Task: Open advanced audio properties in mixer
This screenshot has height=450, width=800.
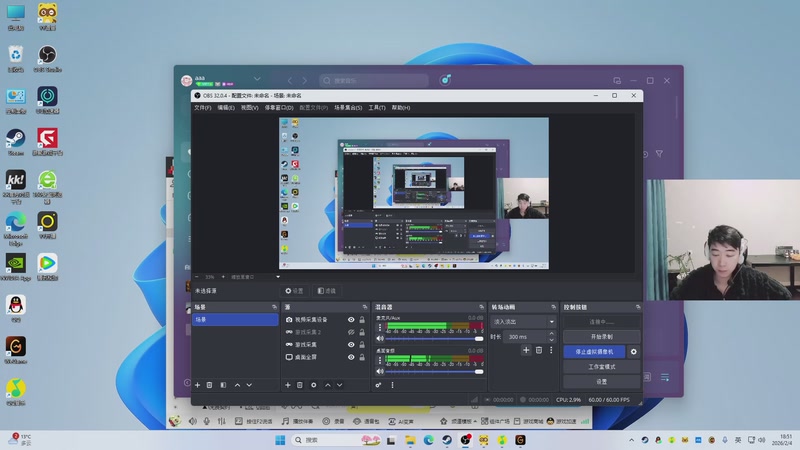Action: click(379, 385)
